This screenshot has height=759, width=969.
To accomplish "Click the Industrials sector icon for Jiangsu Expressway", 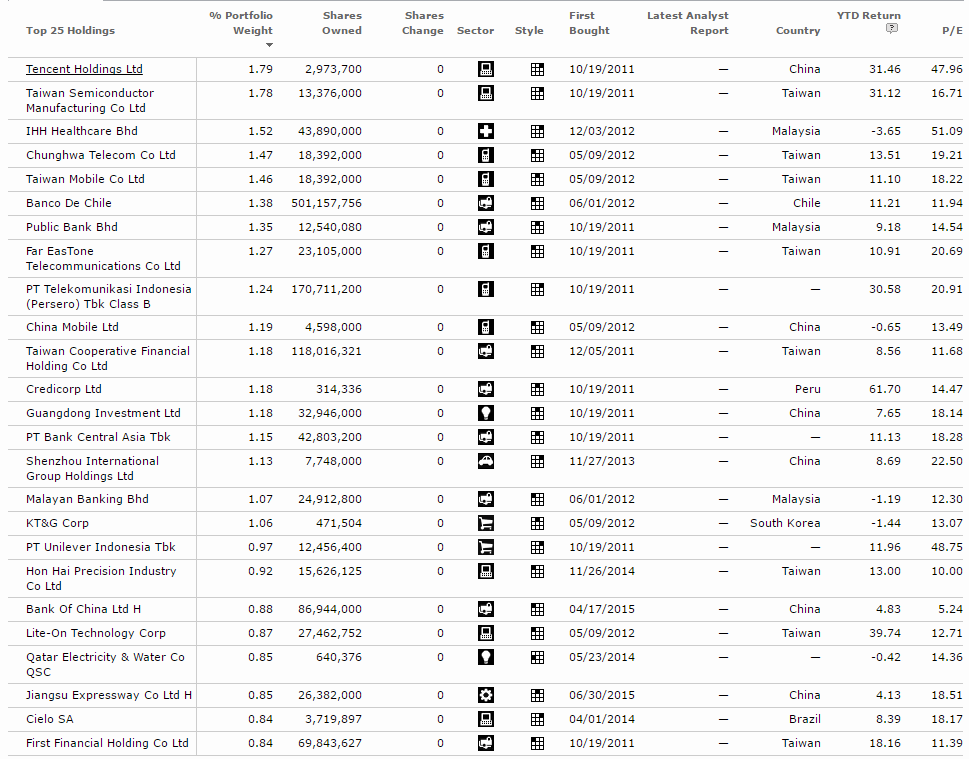I will coord(485,695).
